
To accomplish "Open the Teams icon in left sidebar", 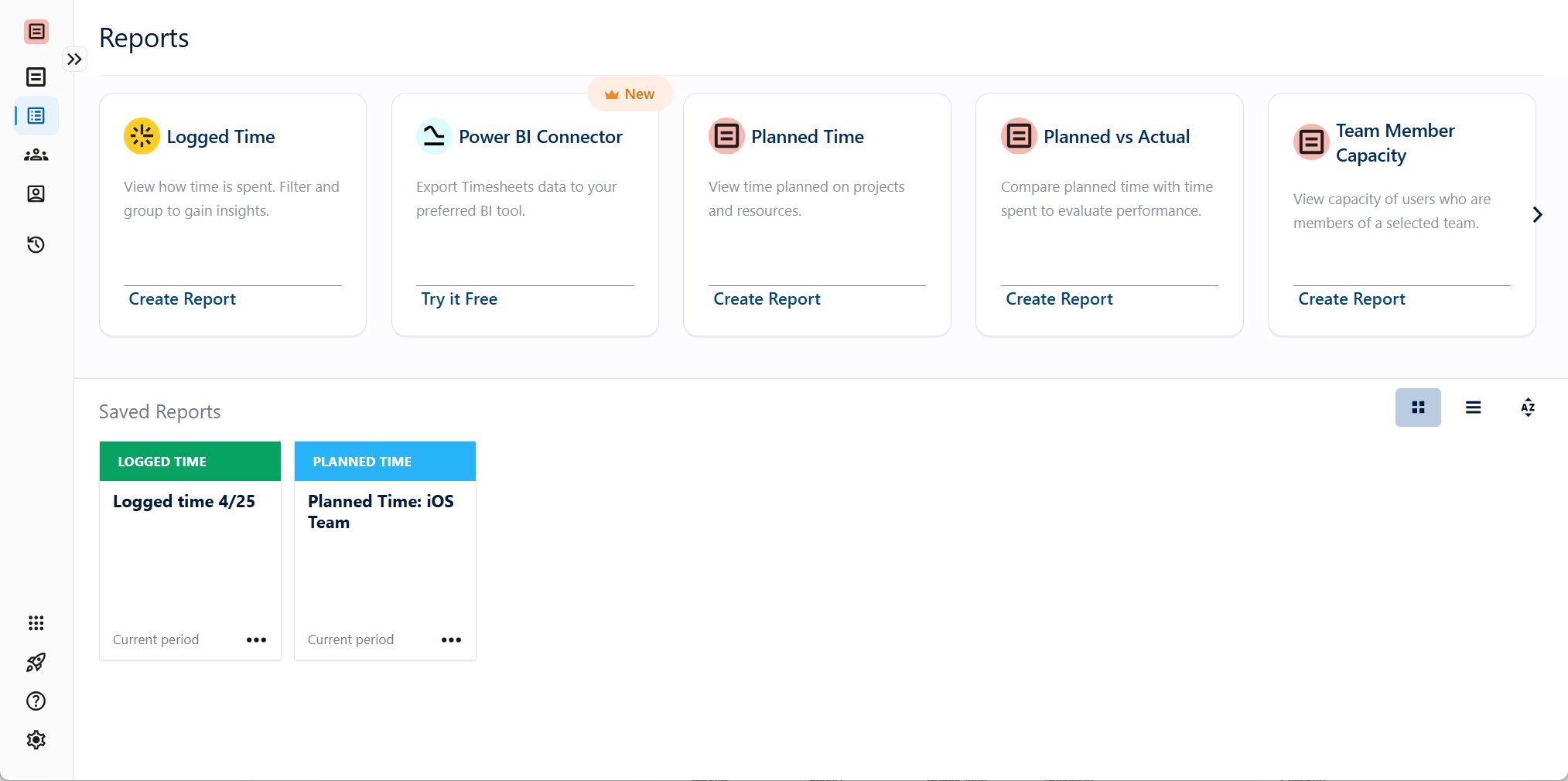I will [x=36, y=155].
